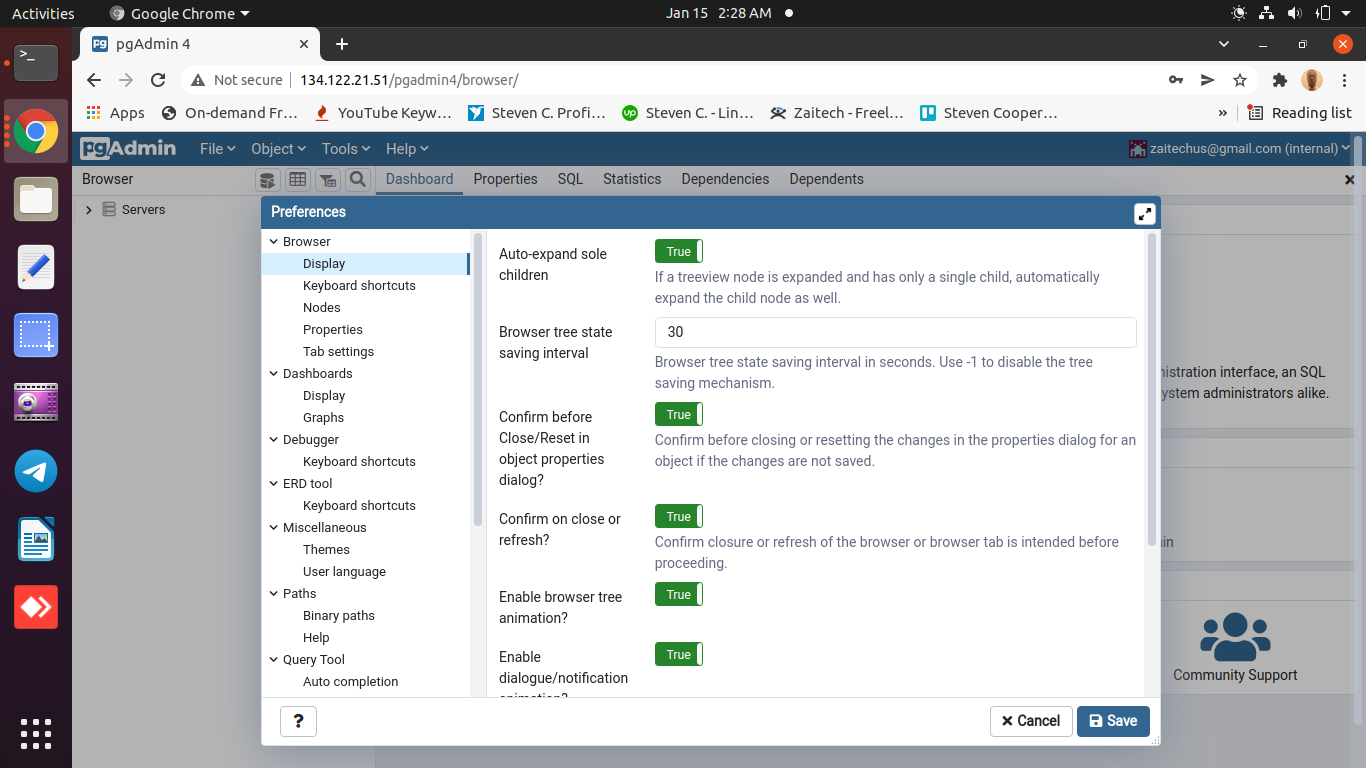Open the user account dropdown zaitechus@gmail.com

click(1240, 148)
